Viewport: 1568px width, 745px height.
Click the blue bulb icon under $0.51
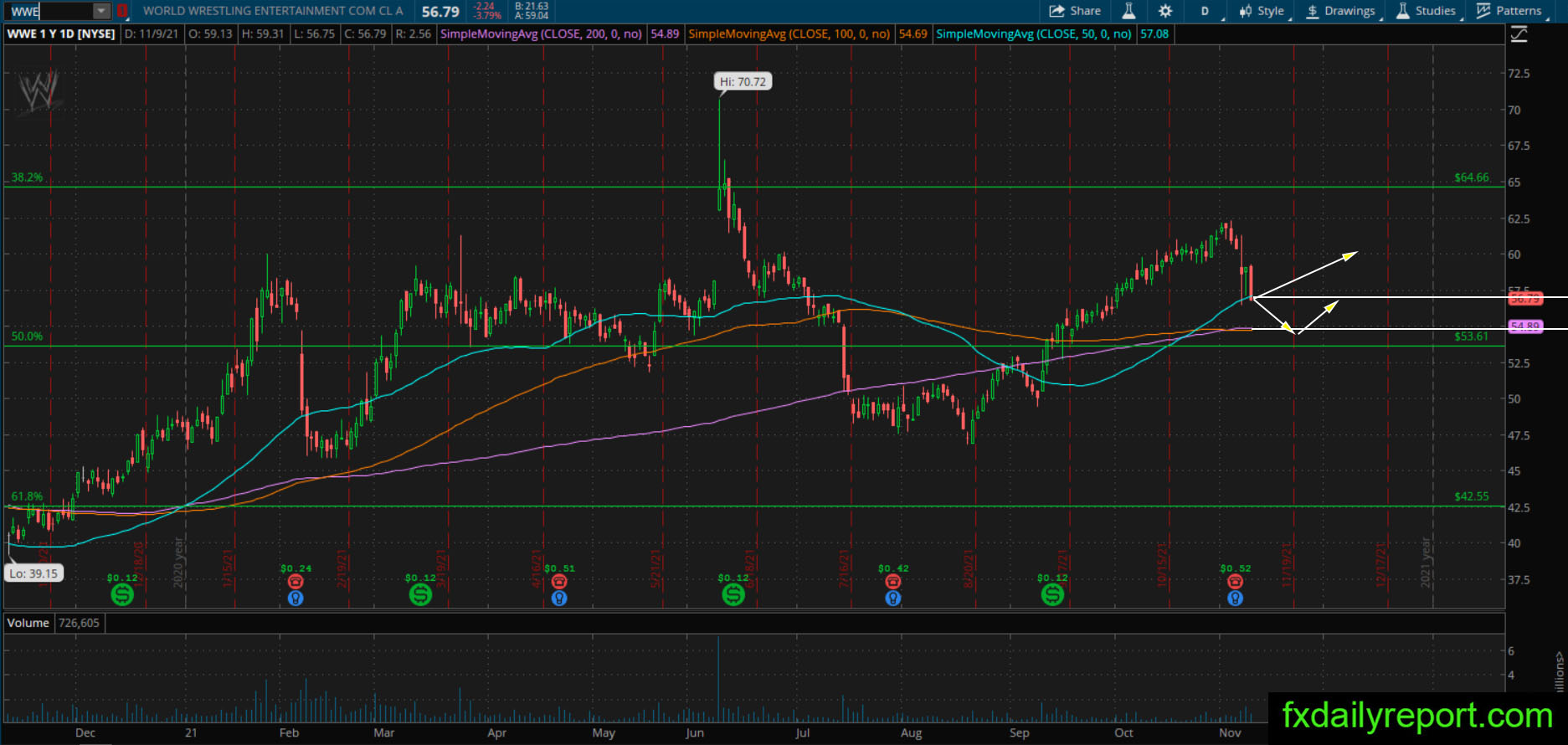(x=559, y=598)
